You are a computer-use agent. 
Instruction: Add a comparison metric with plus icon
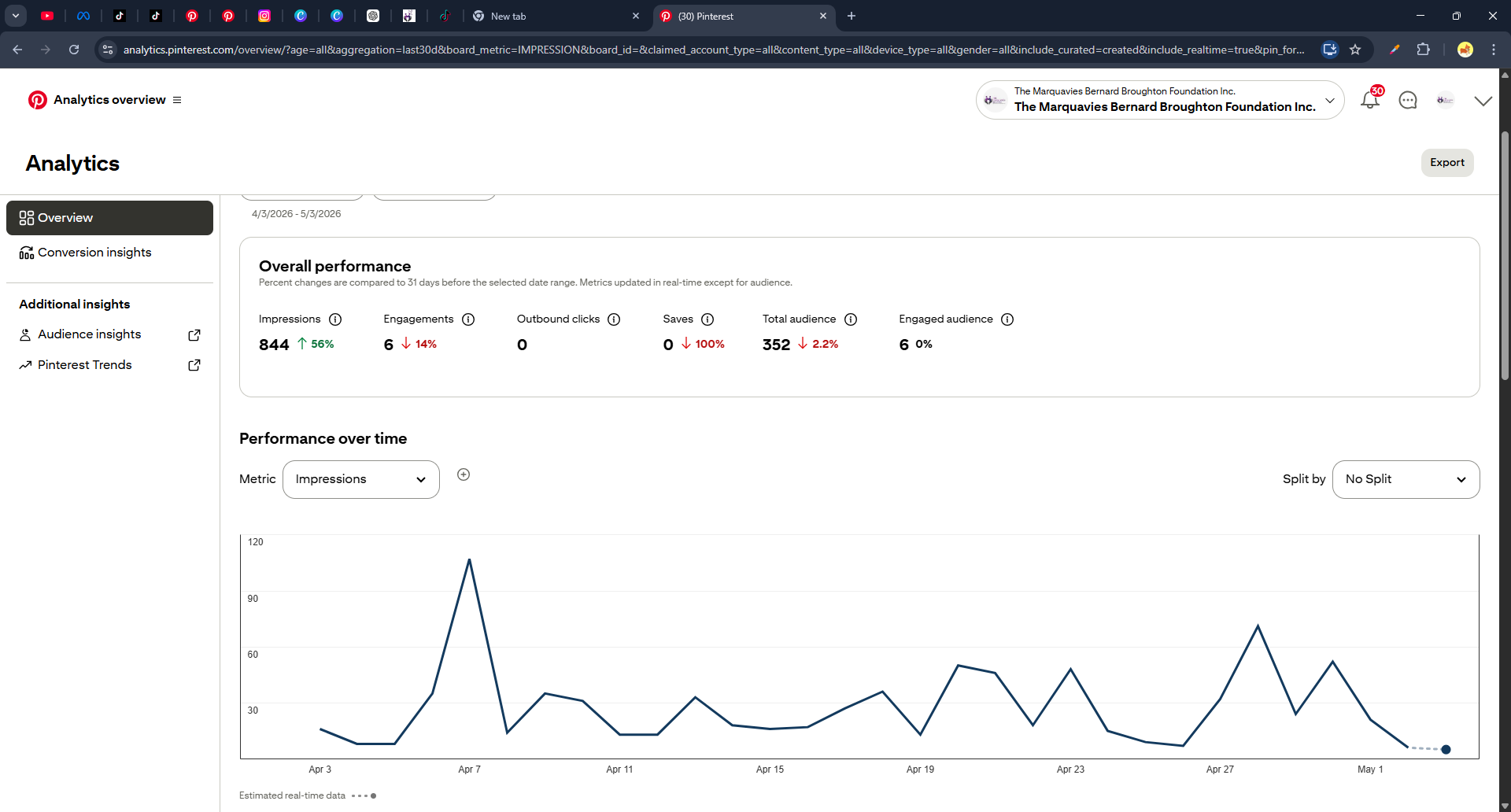click(464, 474)
